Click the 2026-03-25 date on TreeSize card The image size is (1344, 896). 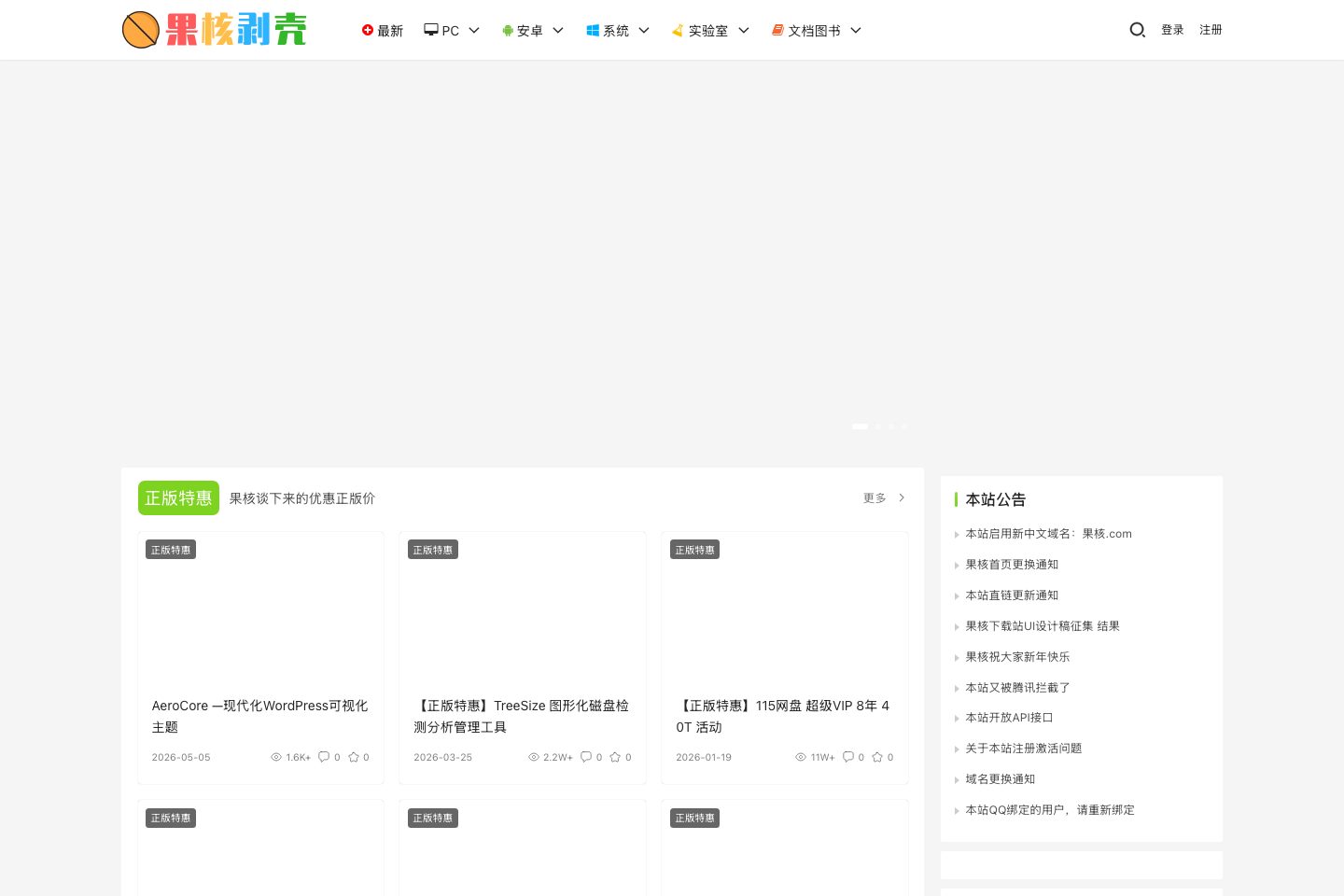443,757
